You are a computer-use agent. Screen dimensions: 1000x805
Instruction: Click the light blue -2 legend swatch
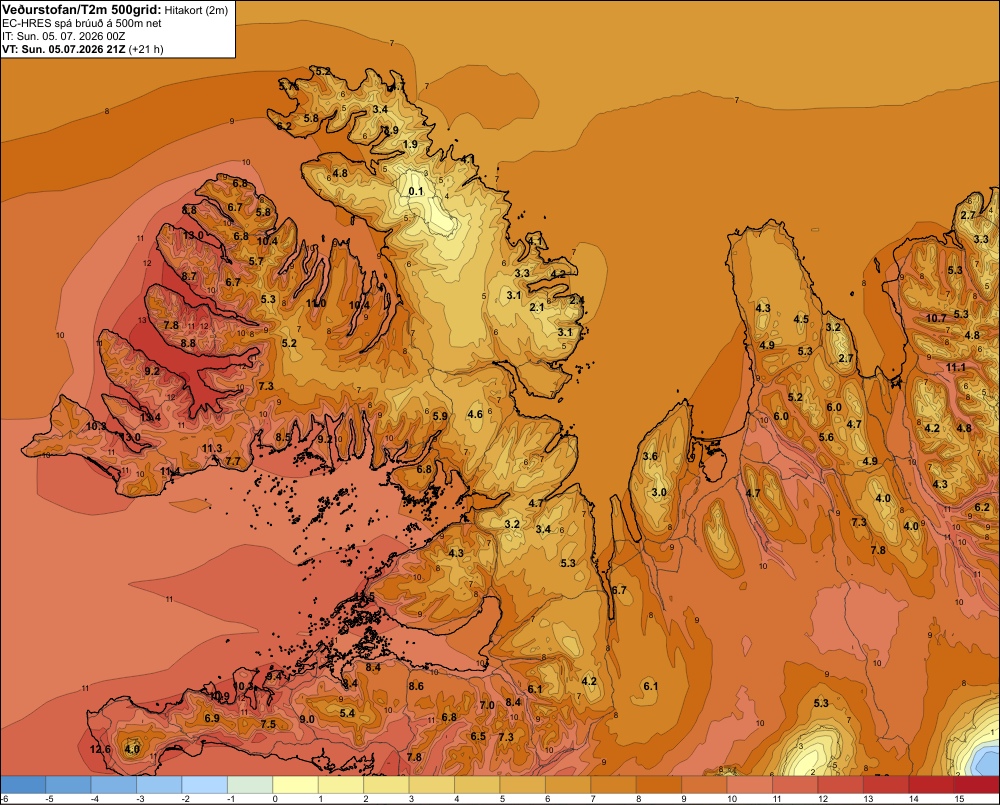click(x=205, y=785)
